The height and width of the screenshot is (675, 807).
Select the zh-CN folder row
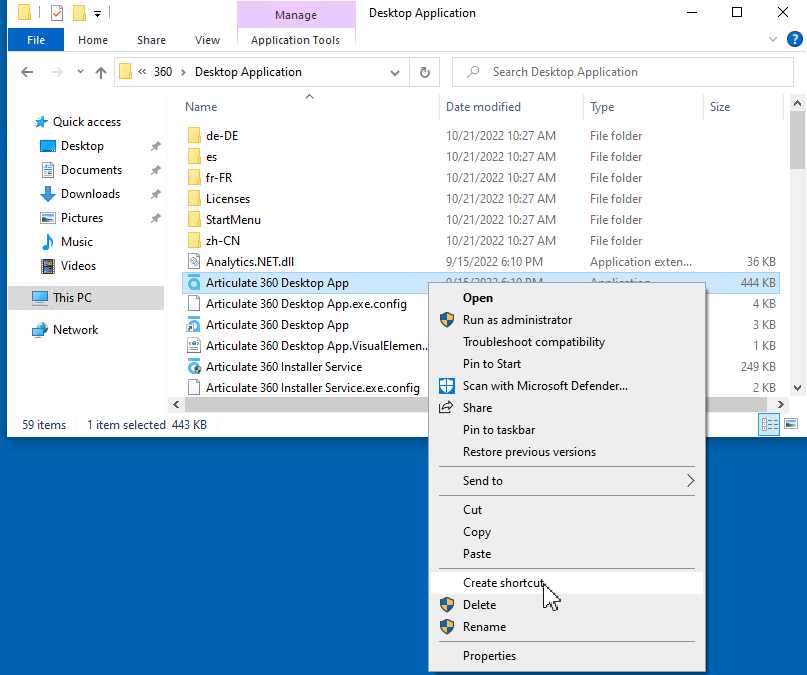[481, 241]
